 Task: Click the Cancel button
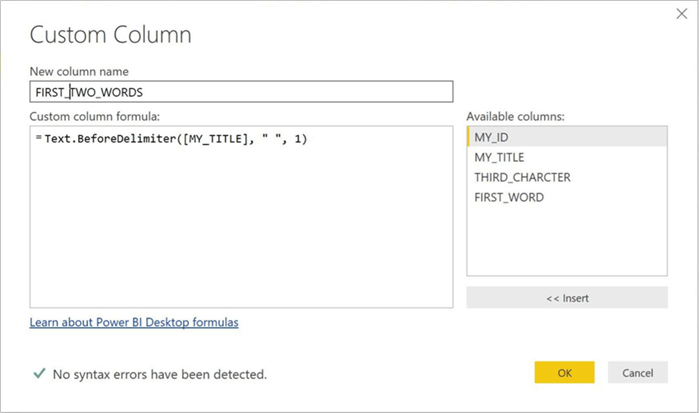pos(637,373)
